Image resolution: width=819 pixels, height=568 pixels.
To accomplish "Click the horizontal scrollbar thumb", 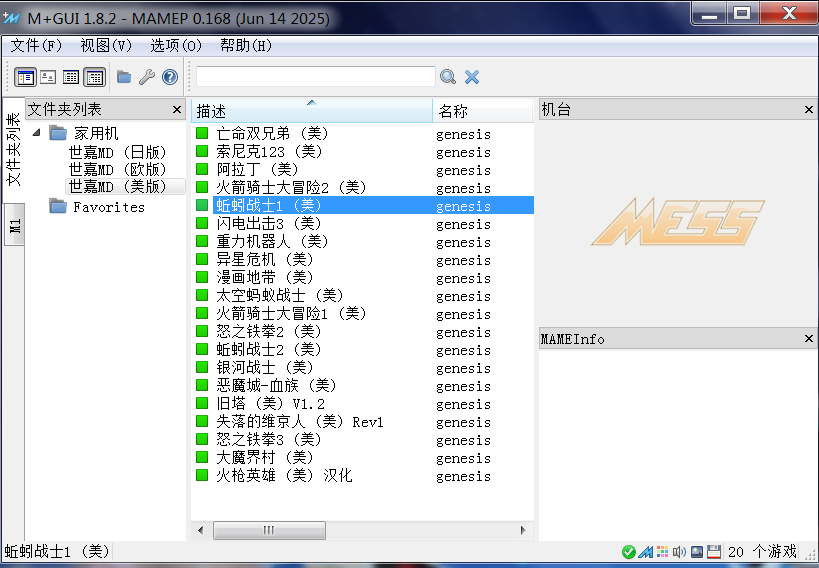I will [x=270, y=530].
